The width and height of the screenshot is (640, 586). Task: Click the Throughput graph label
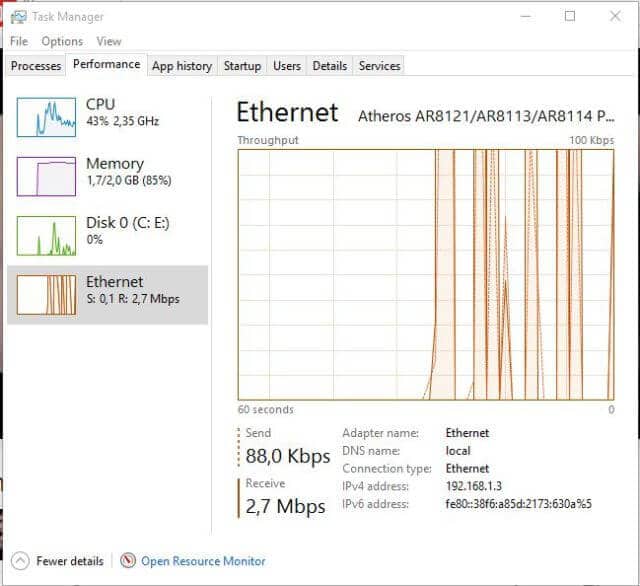(x=268, y=140)
